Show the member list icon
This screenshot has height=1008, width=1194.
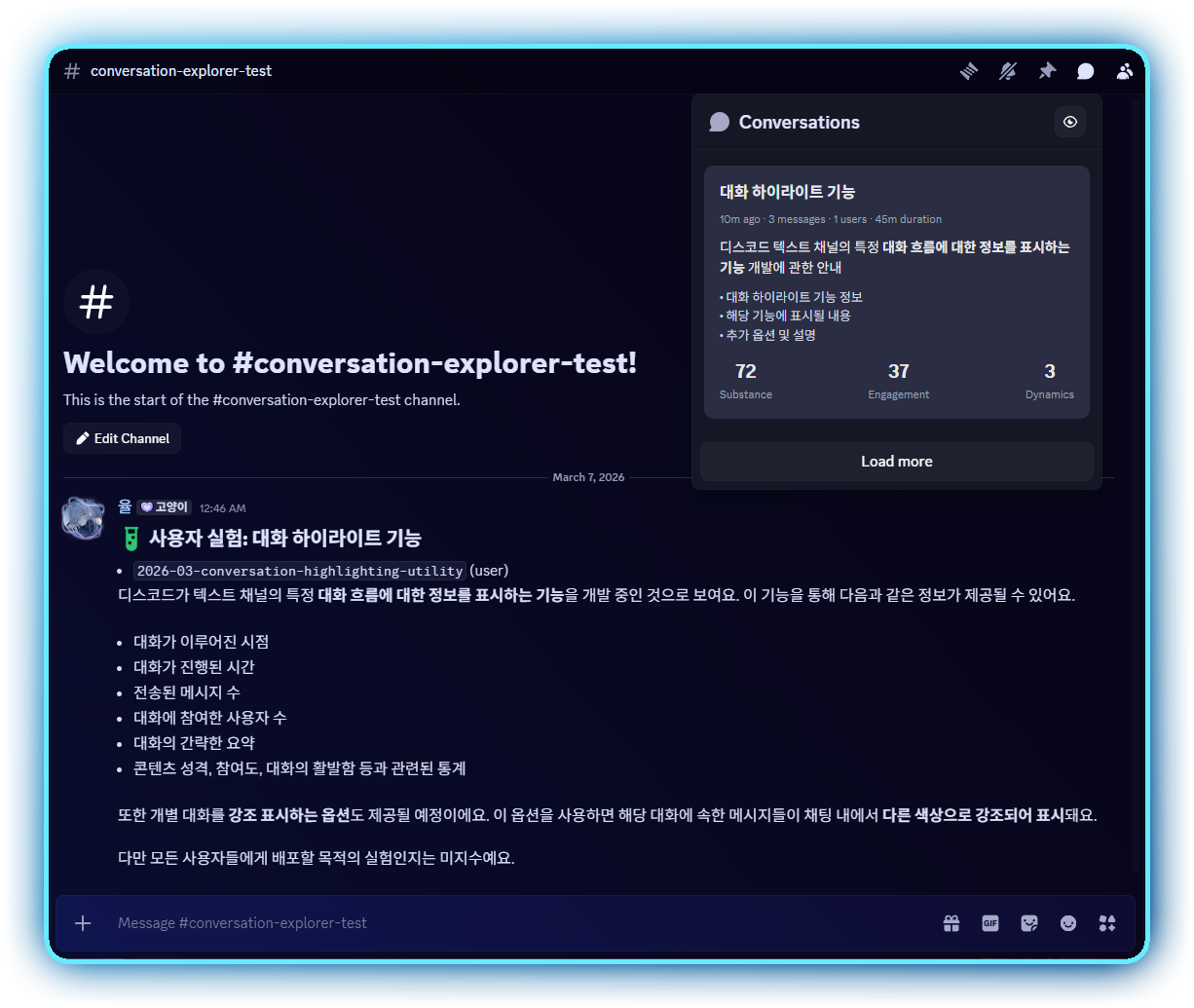click(1125, 71)
